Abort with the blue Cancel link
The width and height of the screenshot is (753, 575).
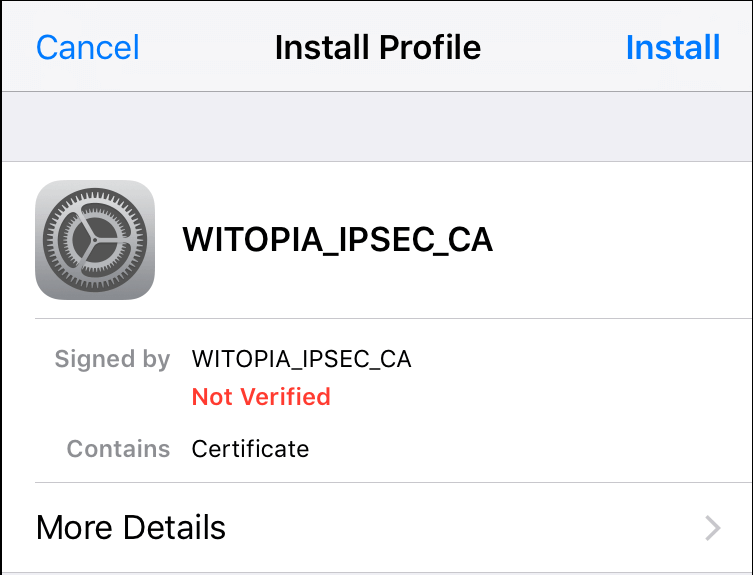coord(88,48)
